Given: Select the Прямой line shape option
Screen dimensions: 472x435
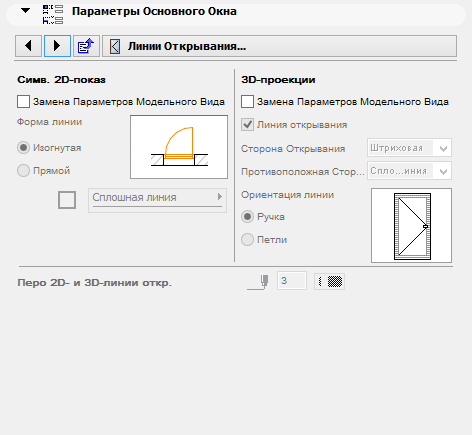Looking at the screenshot, I should click(23, 171).
